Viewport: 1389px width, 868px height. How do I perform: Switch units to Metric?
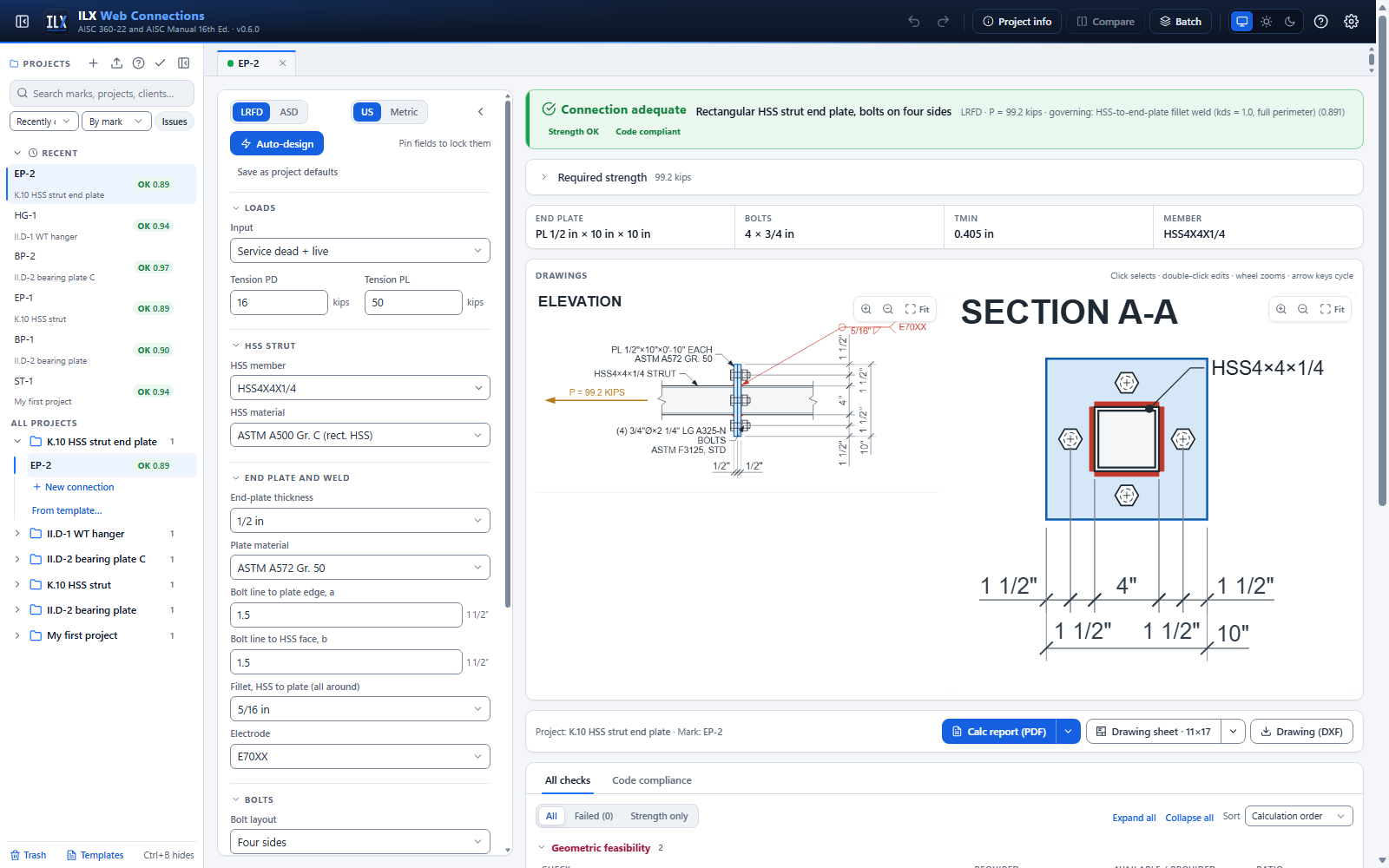point(404,112)
